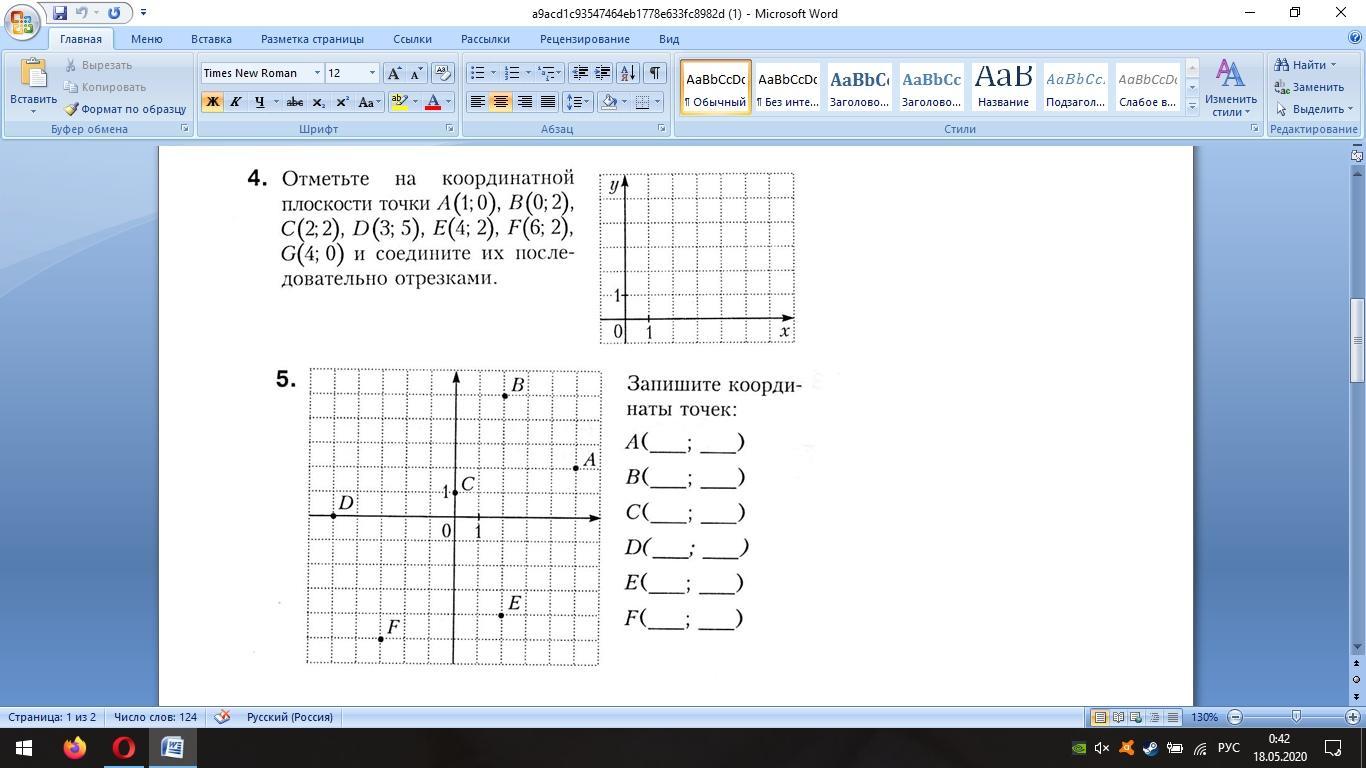Increase paragraph indent
This screenshot has width=1366, height=768.
pos(603,73)
